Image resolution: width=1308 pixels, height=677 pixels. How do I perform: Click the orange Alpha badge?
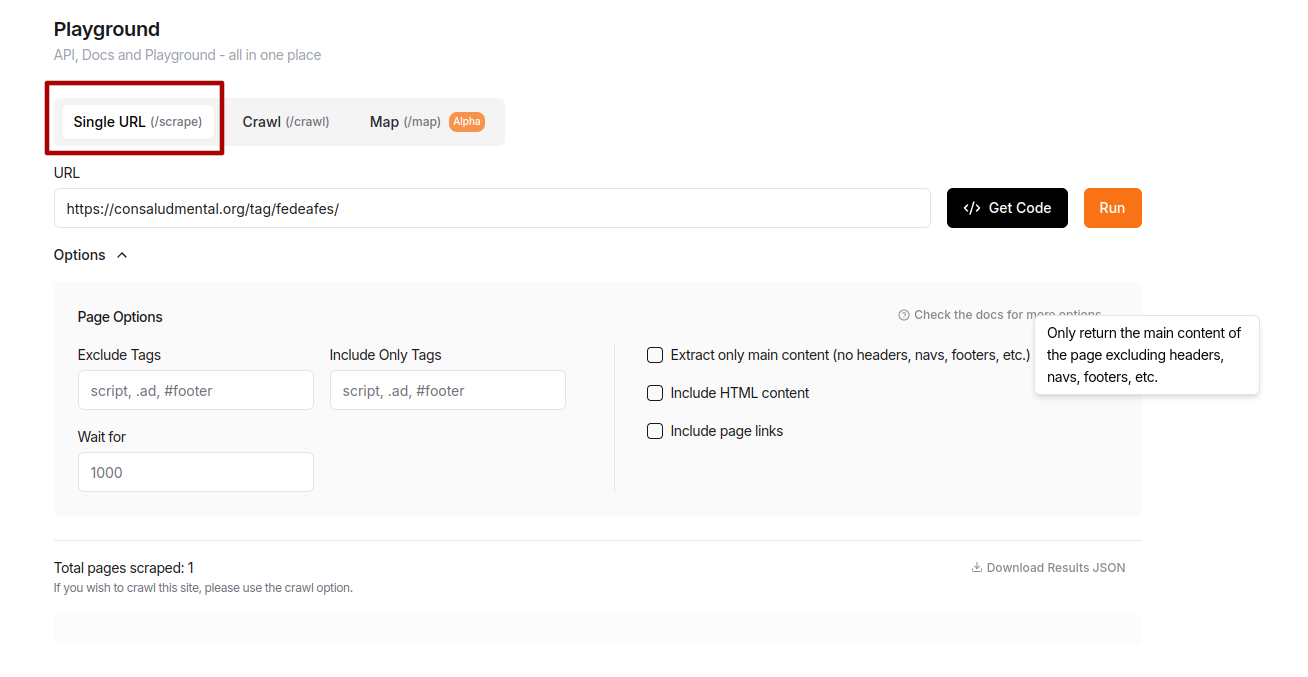pos(467,122)
